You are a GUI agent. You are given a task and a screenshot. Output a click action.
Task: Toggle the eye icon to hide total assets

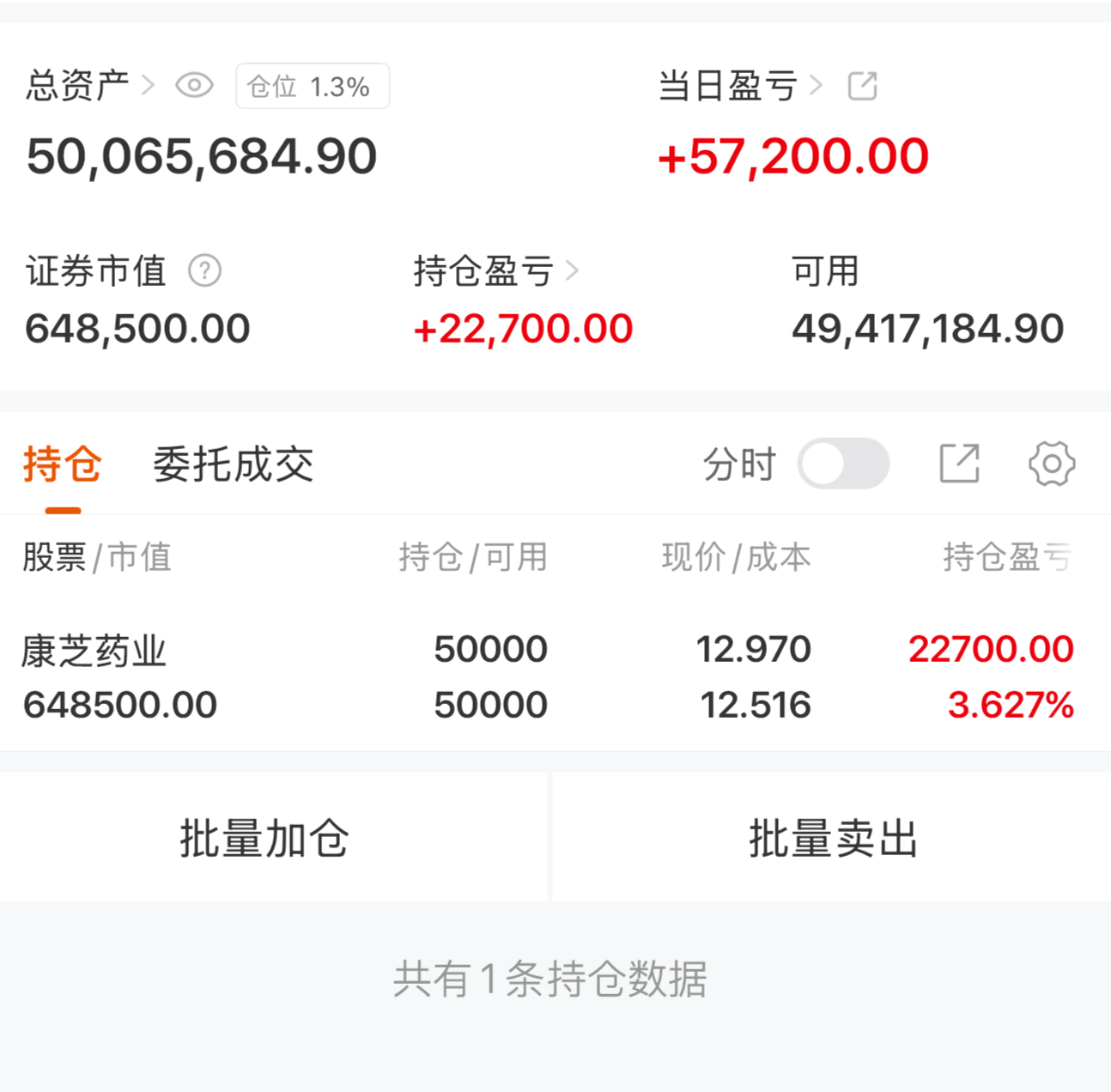click(194, 86)
